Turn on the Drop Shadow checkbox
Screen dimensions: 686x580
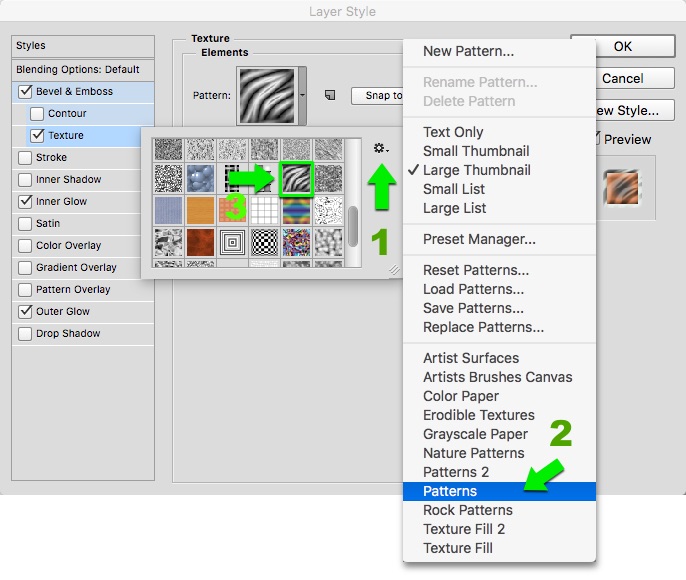click(25, 334)
